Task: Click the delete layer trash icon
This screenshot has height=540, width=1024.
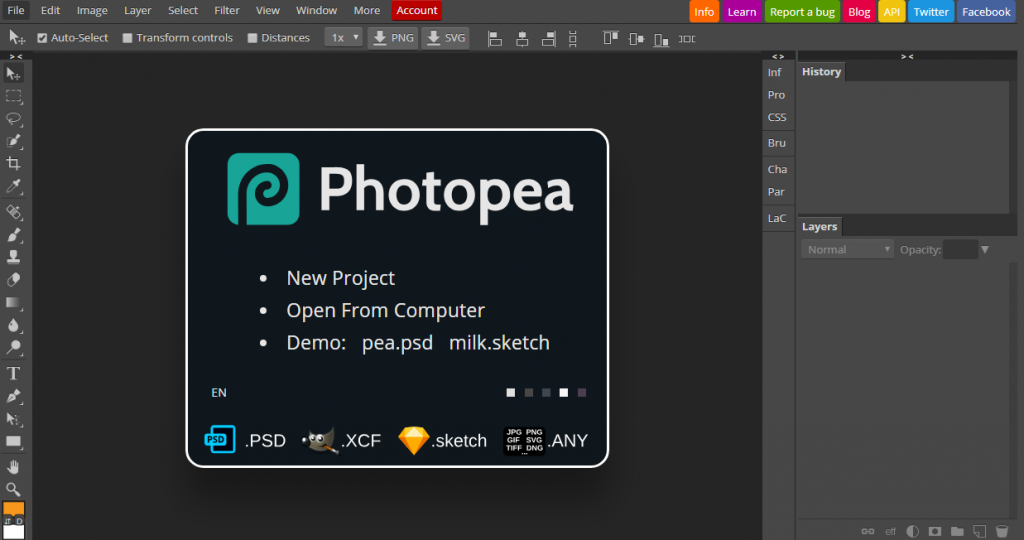Action: 1002,532
